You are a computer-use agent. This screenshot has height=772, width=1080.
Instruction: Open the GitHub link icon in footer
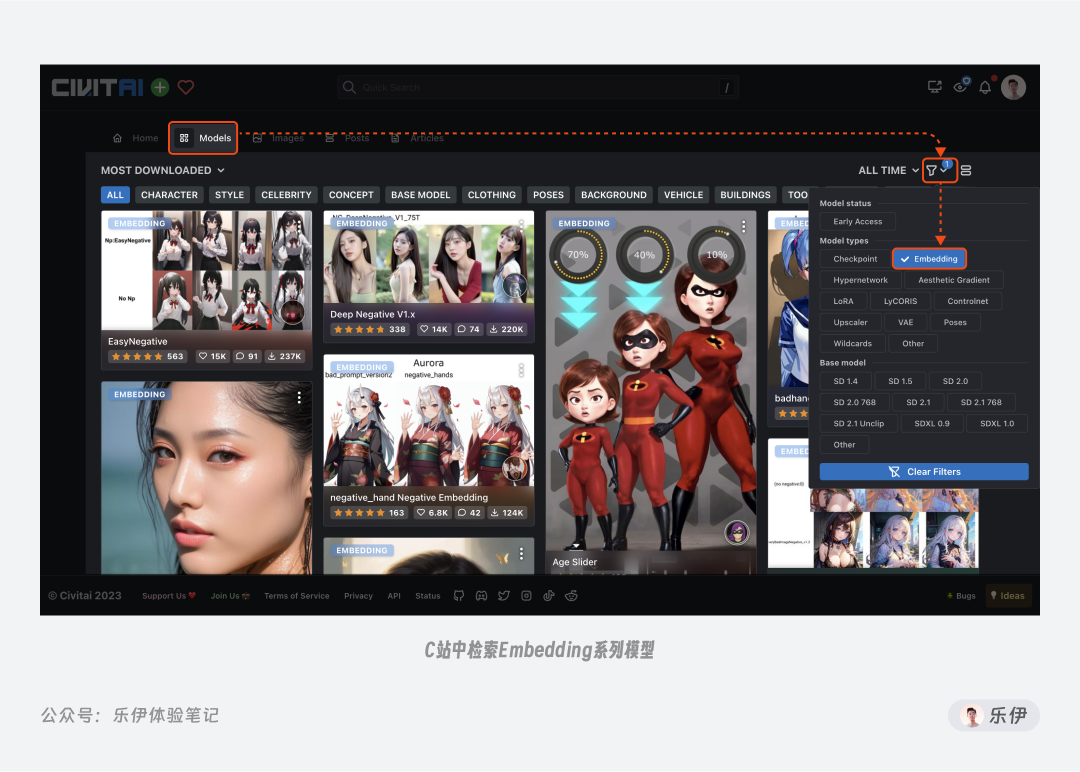pos(459,596)
